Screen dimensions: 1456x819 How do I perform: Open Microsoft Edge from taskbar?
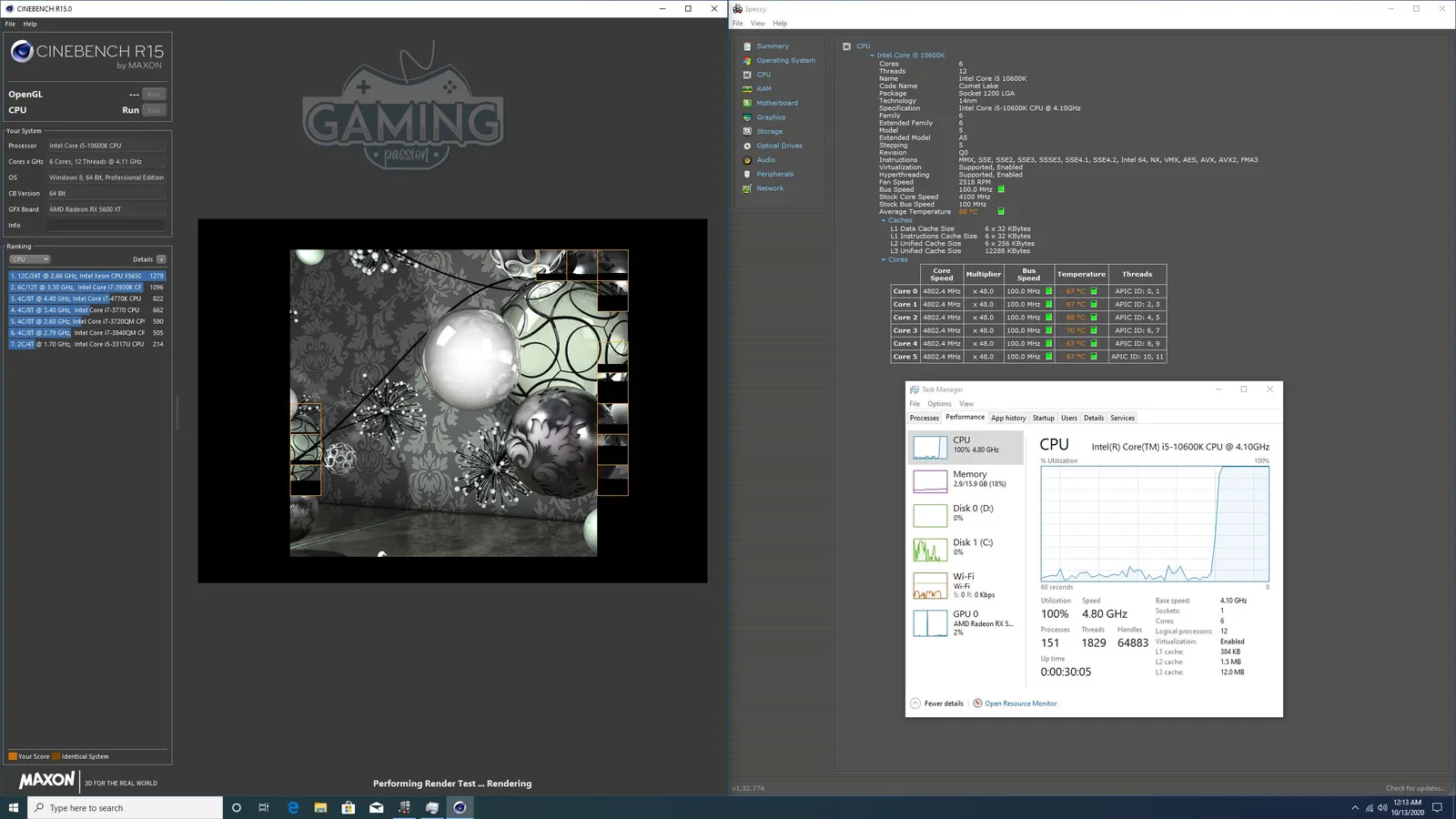tap(293, 807)
